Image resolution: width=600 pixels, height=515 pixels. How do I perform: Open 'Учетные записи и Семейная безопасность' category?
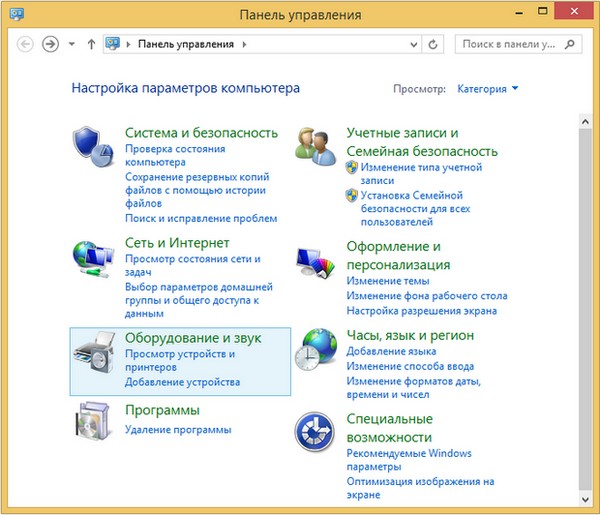click(422, 142)
